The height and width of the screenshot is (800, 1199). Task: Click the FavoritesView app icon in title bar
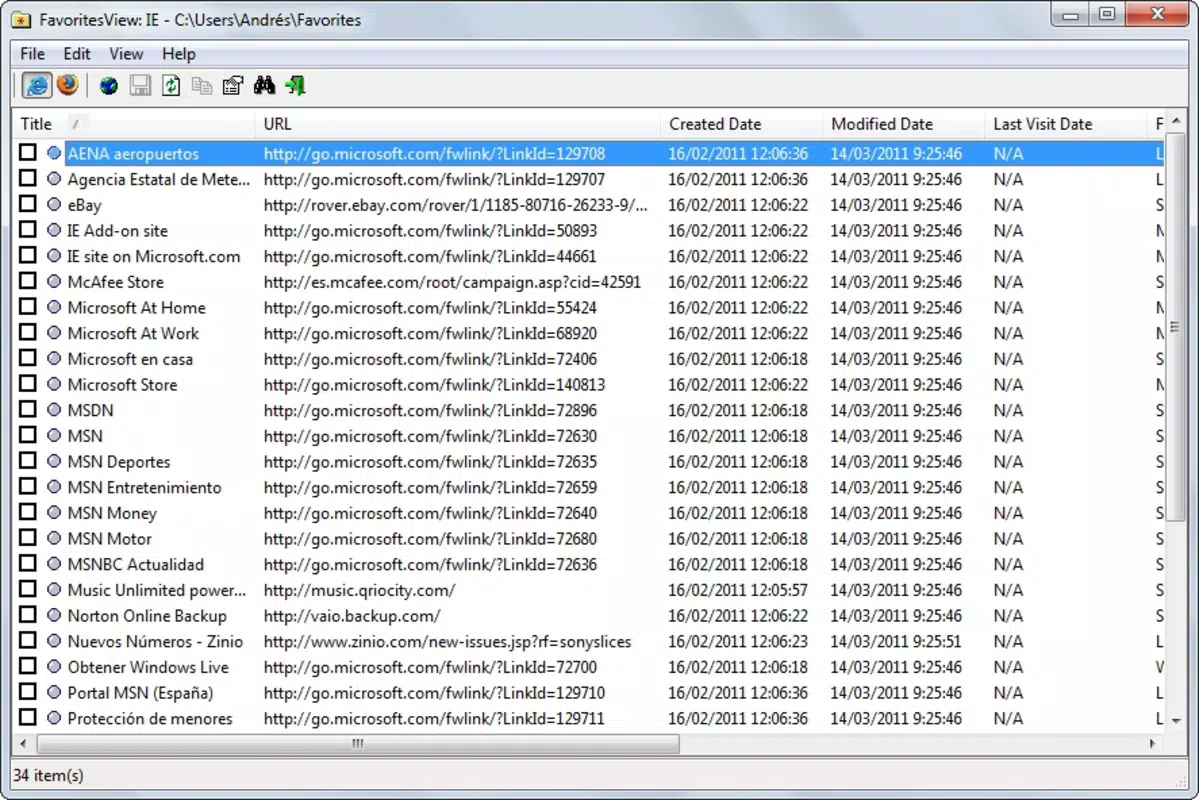click(x=21, y=20)
